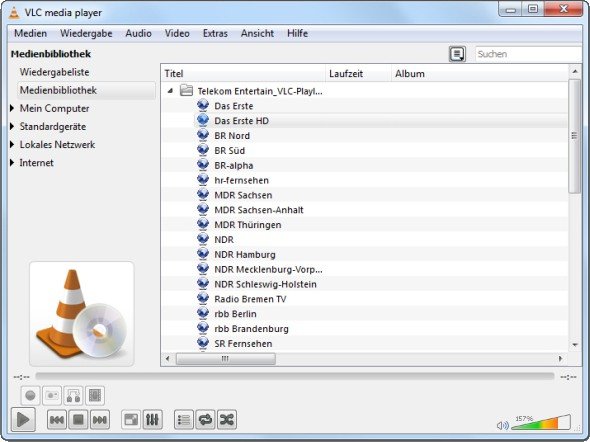
Task: Toggle loop repeat mode
Action: coord(205,419)
